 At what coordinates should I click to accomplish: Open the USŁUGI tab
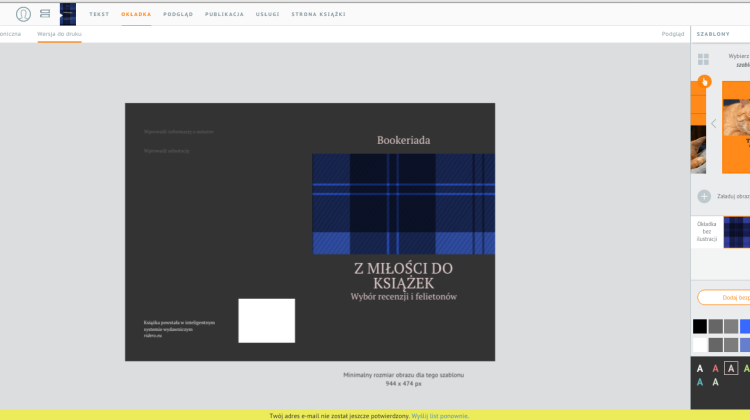point(267,14)
